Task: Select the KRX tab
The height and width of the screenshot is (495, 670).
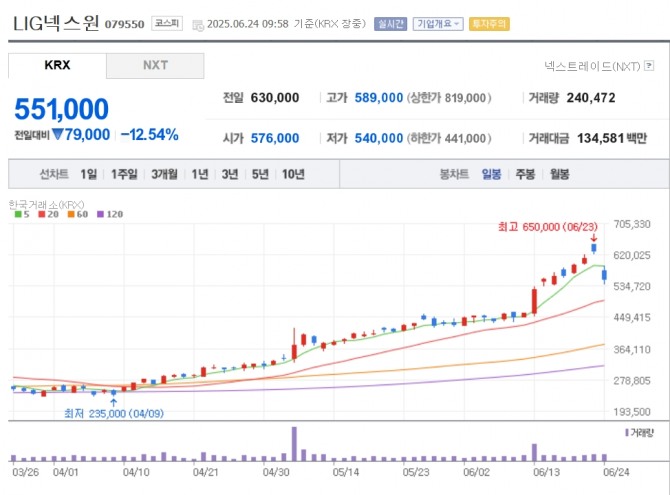Action: coord(58,66)
